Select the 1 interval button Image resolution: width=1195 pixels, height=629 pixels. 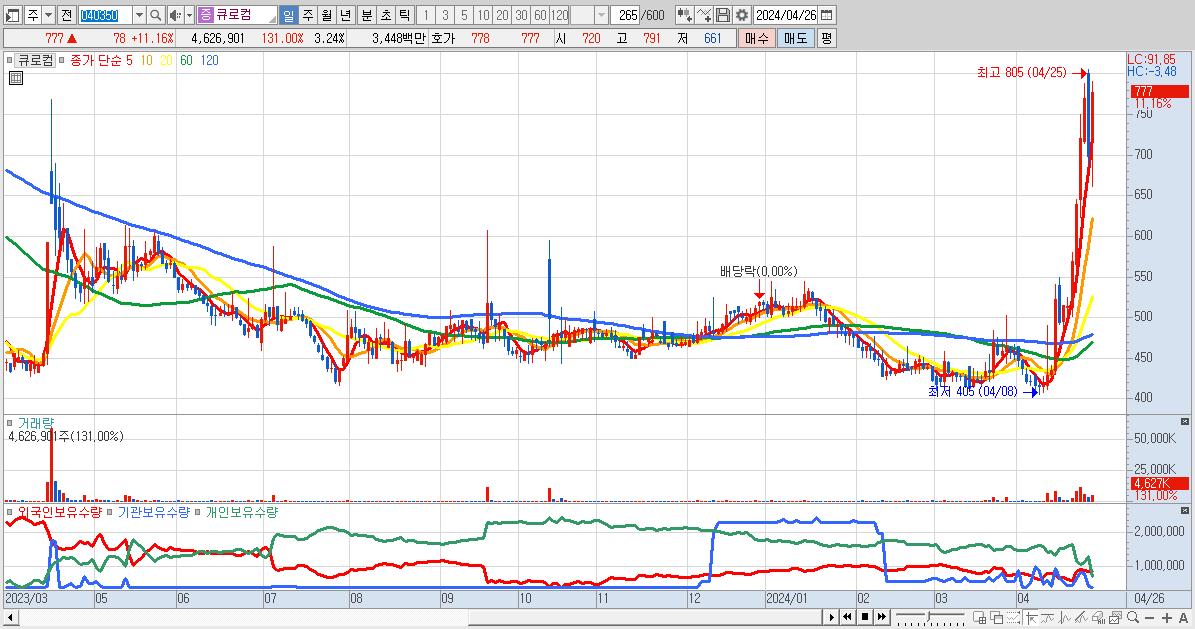click(426, 15)
